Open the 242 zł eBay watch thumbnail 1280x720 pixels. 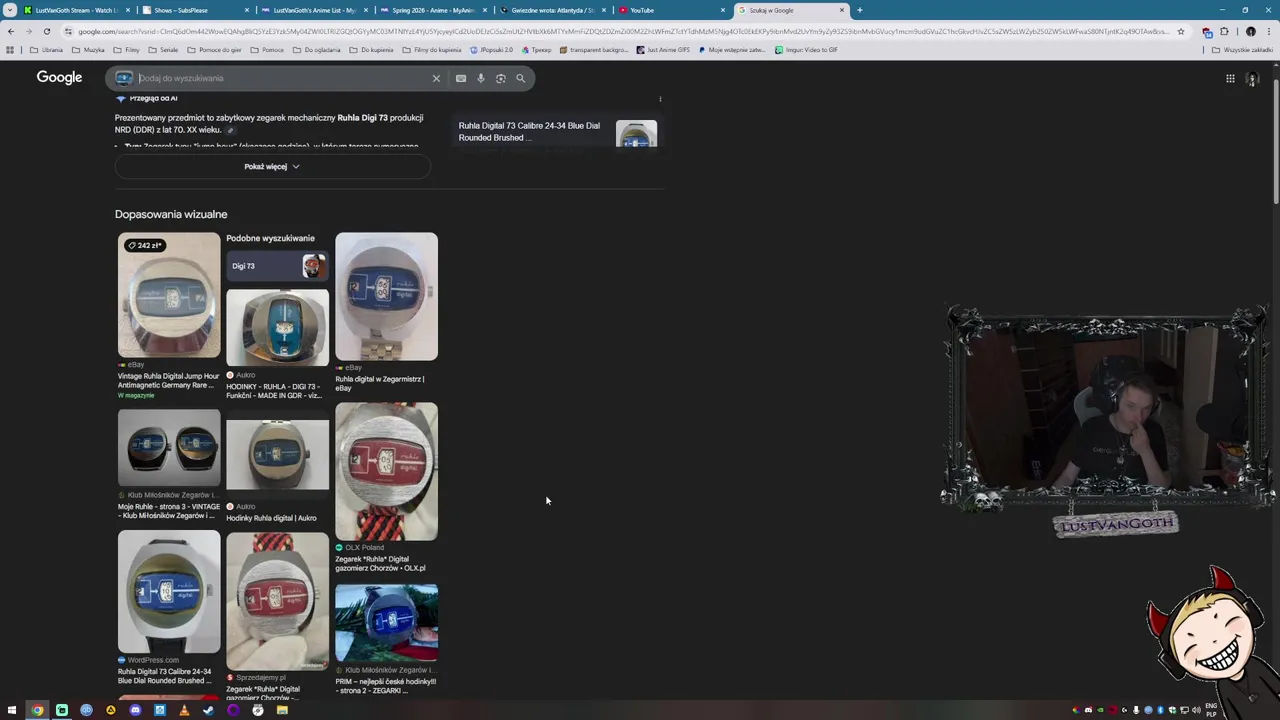click(169, 295)
